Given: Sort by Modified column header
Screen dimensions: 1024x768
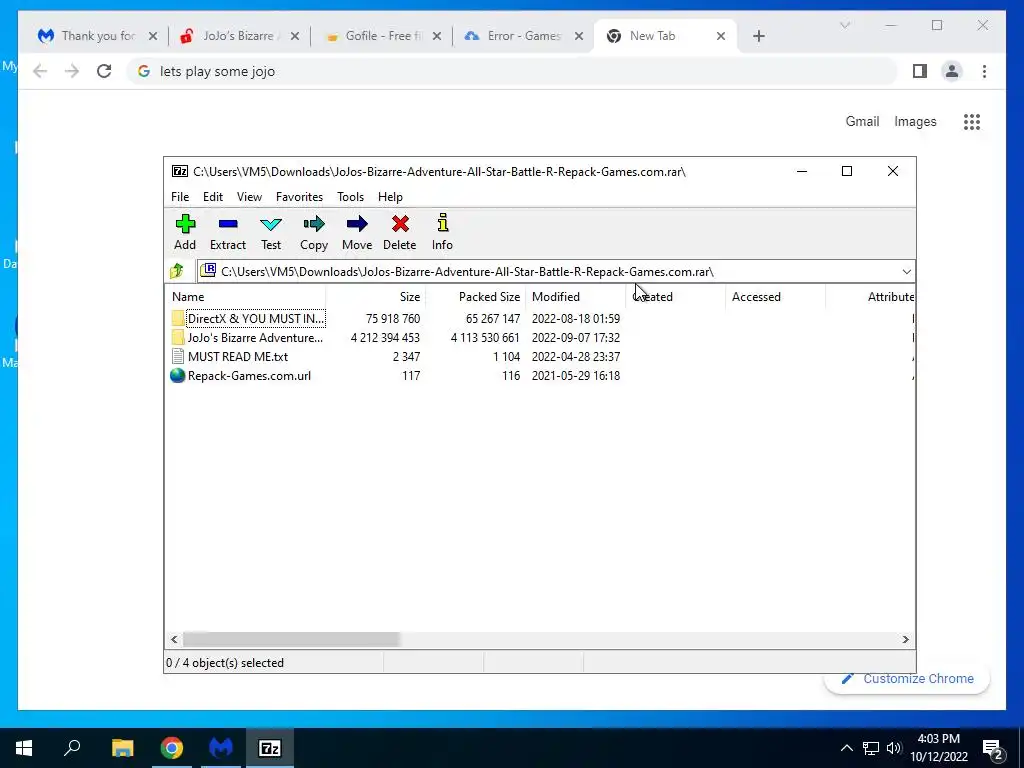Looking at the screenshot, I should pyautogui.click(x=575, y=296).
